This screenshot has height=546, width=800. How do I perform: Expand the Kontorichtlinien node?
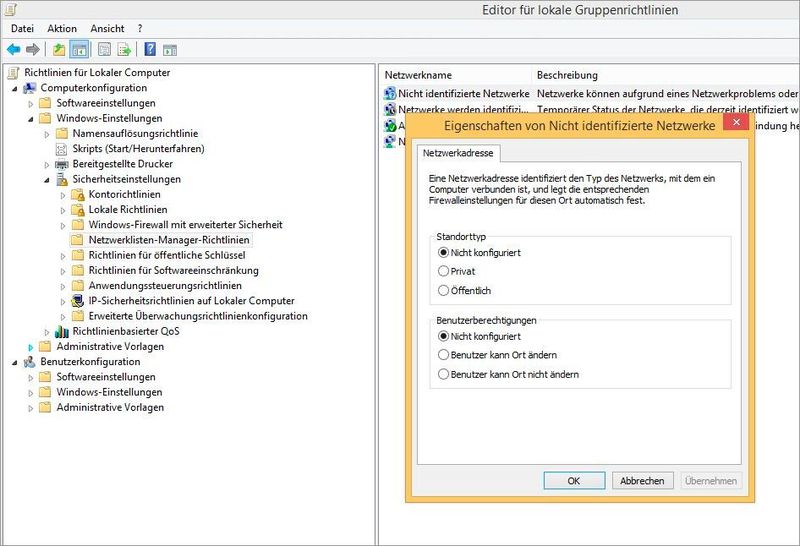tap(63, 195)
